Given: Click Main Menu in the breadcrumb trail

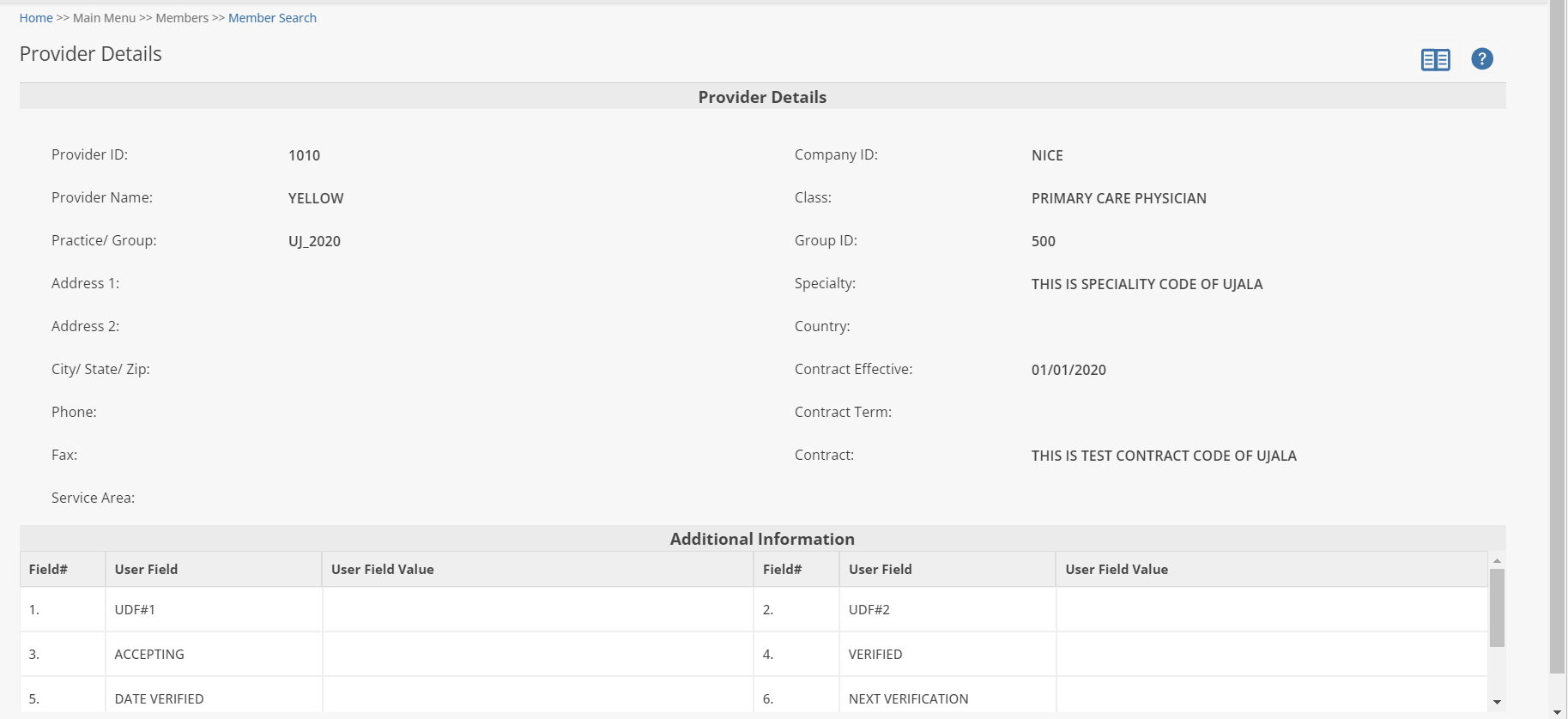Looking at the screenshot, I should pos(104,18).
